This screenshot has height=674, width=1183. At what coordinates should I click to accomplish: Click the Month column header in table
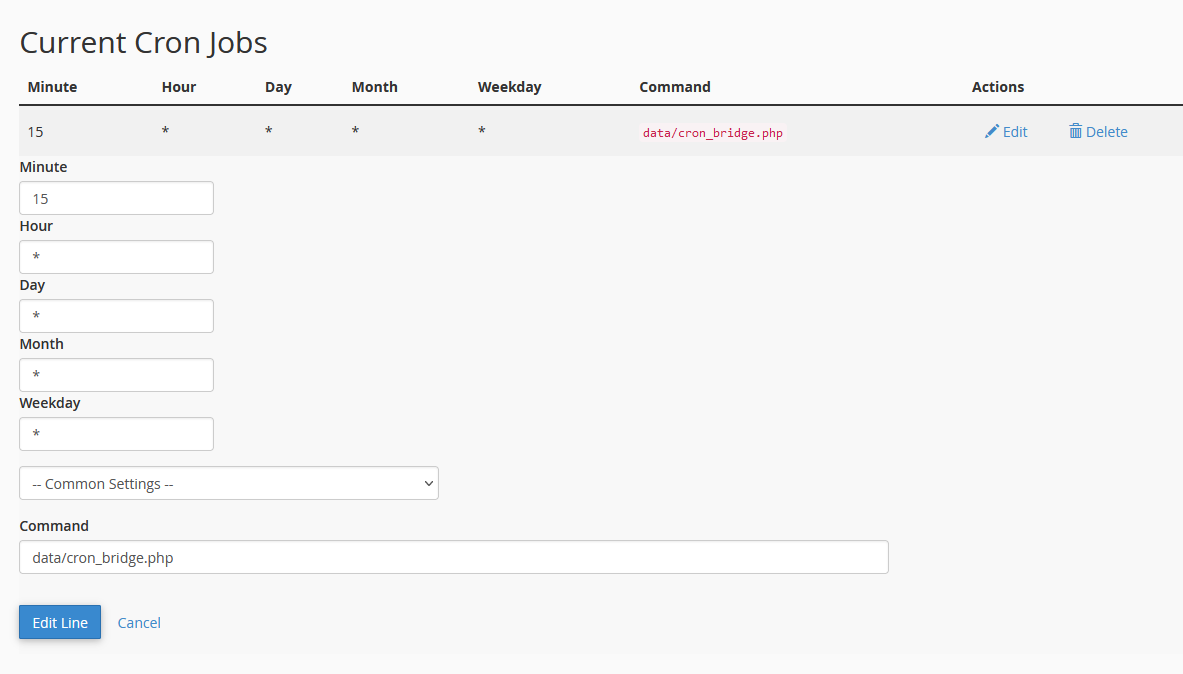[x=374, y=87]
